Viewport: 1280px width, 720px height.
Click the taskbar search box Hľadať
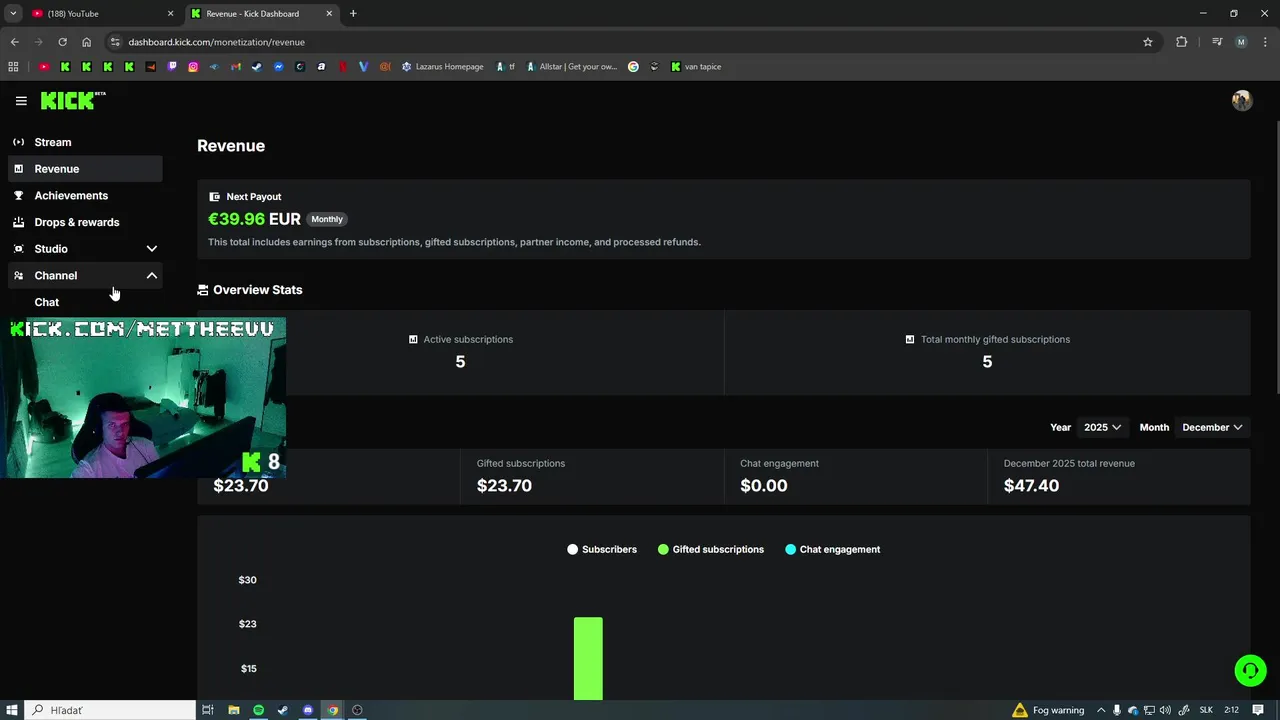[x=110, y=710]
